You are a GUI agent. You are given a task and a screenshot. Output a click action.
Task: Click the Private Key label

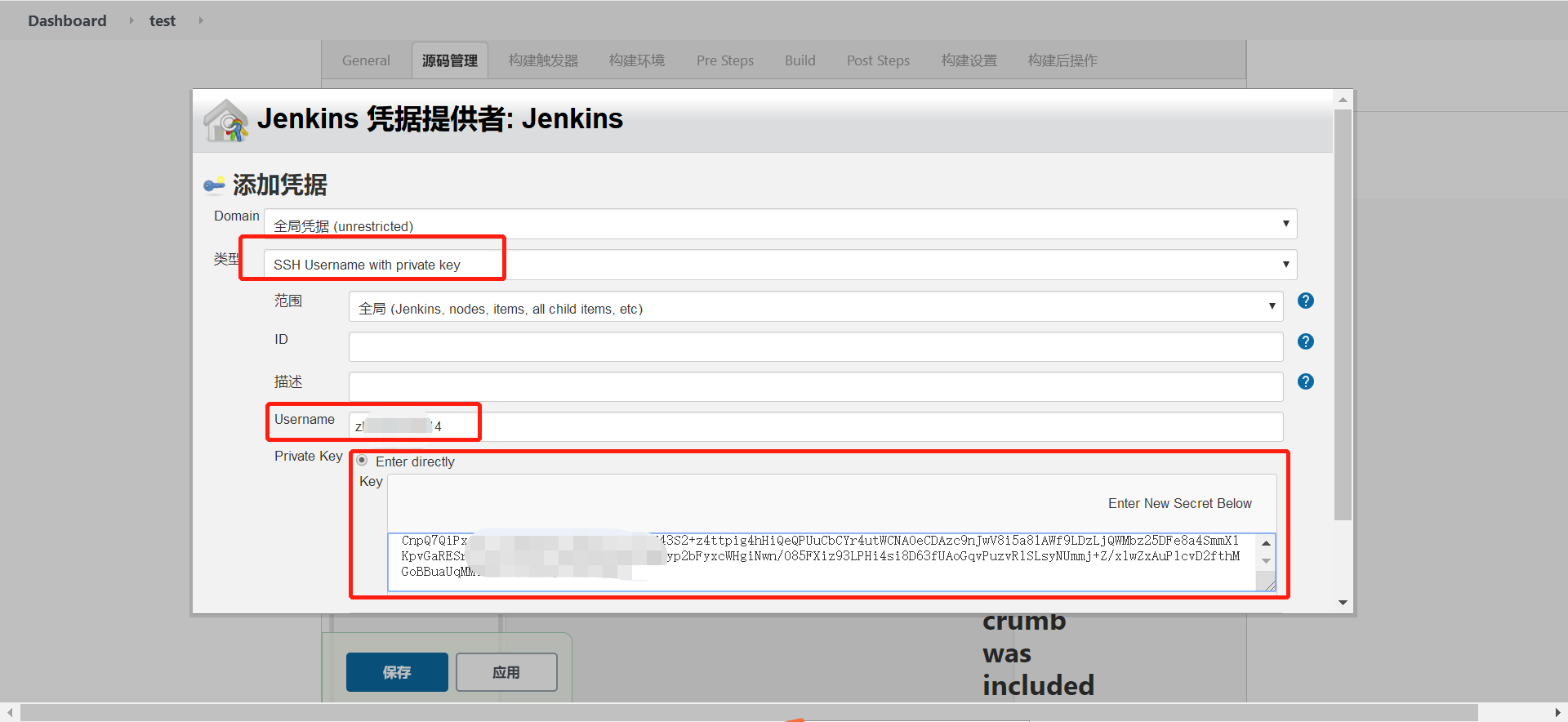(308, 456)
